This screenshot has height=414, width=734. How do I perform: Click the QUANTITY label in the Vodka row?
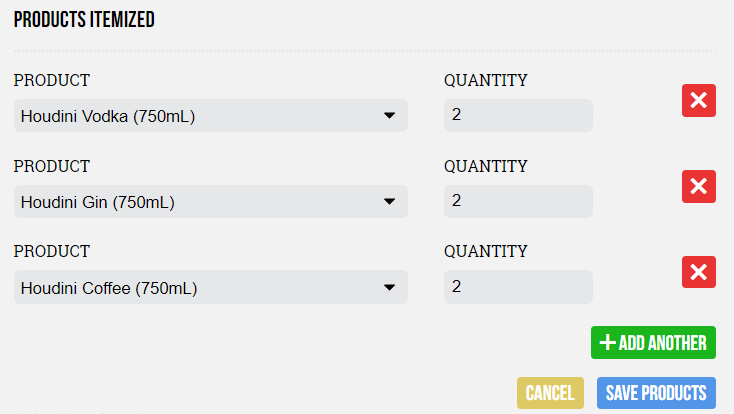[x=486, y=81]
